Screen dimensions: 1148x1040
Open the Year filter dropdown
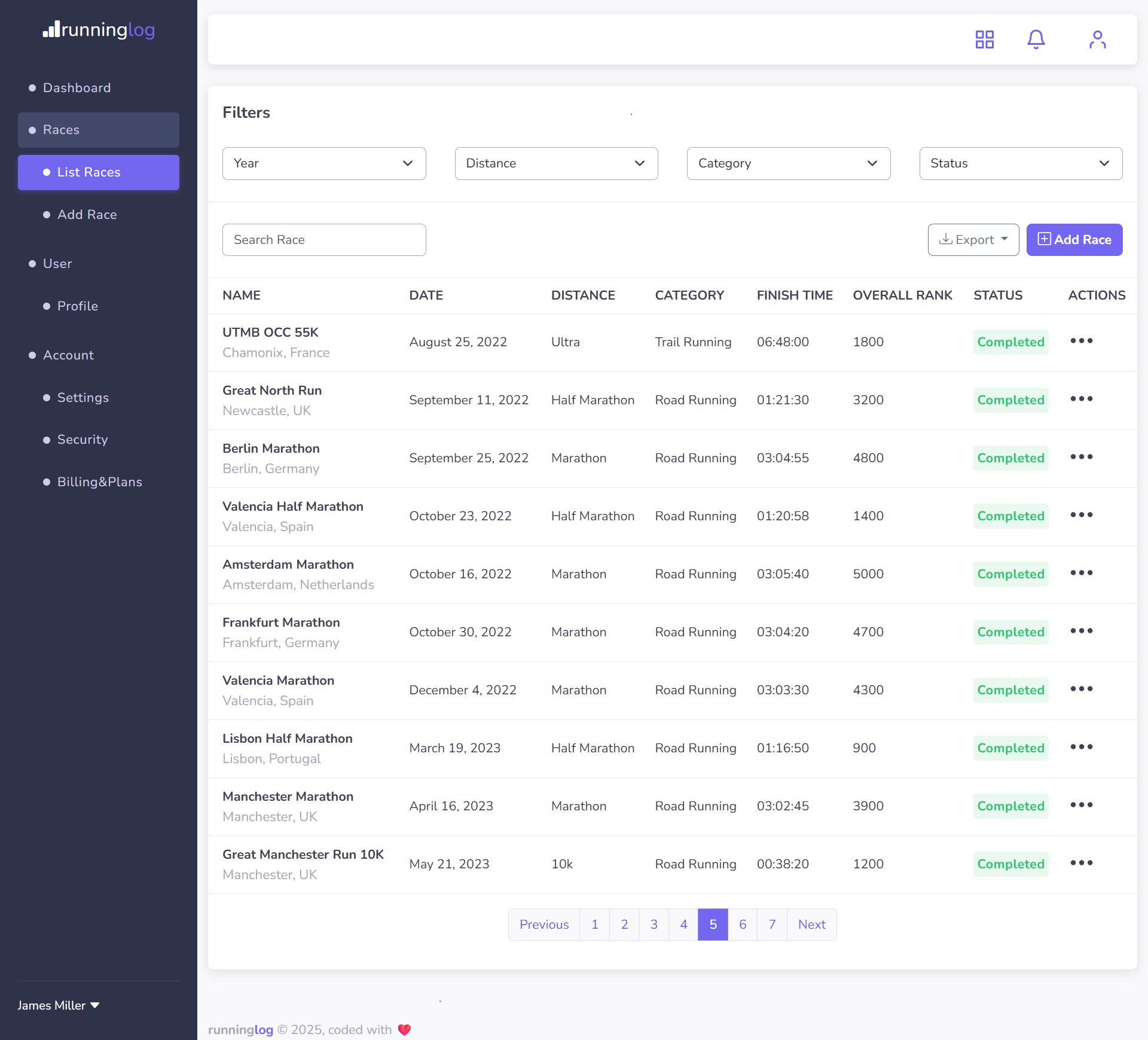pos(324,163)
